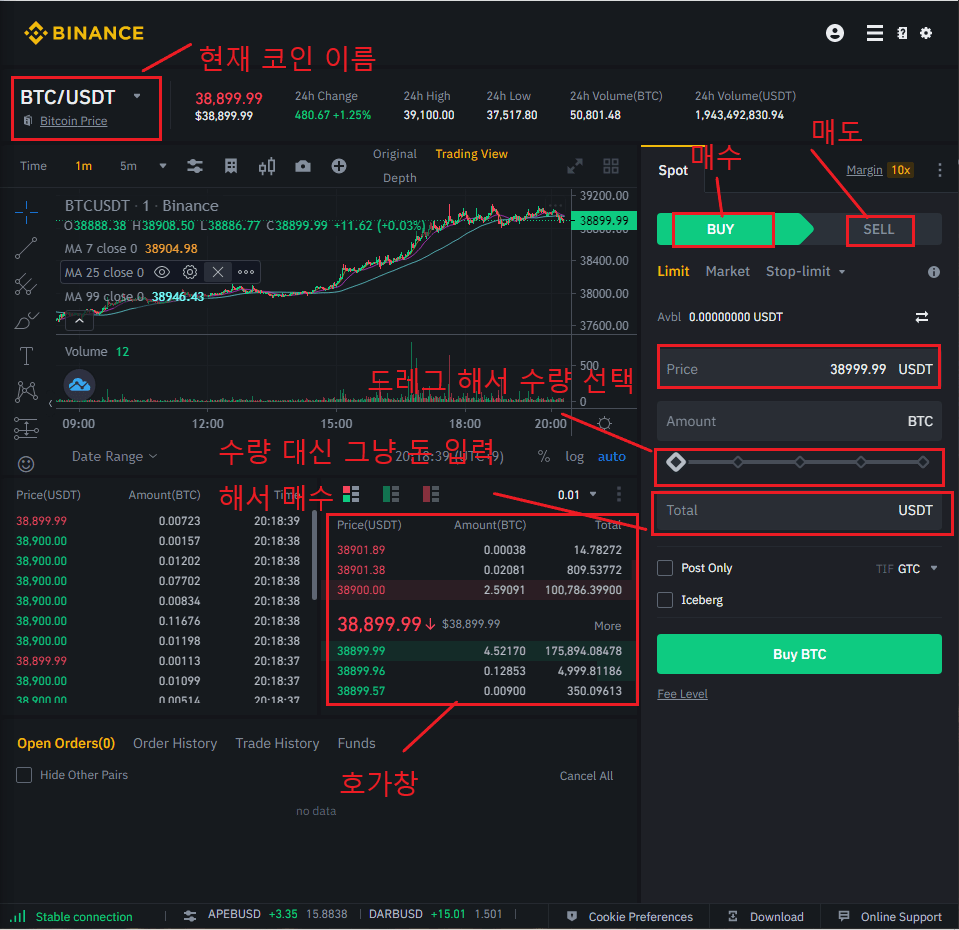Open the multi-chart grid layout icon
The width and height of the screenshot is (959, 930).
[610, 166]
